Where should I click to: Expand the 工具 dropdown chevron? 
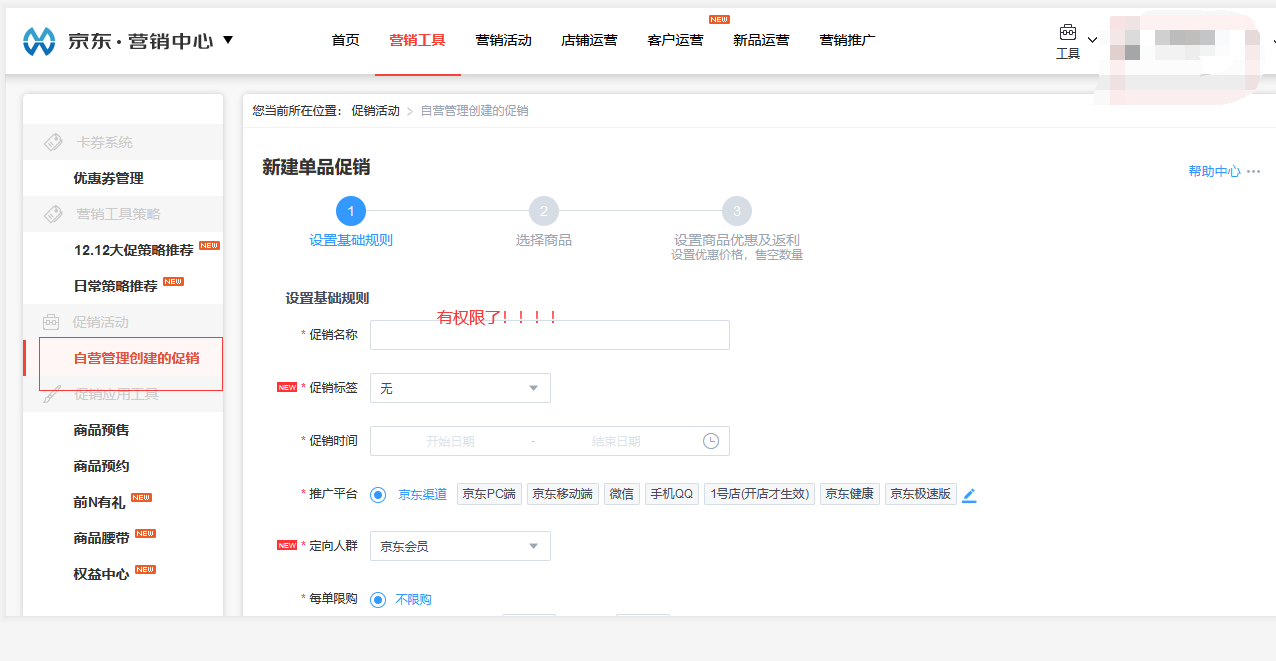(x=1092, y=40)
